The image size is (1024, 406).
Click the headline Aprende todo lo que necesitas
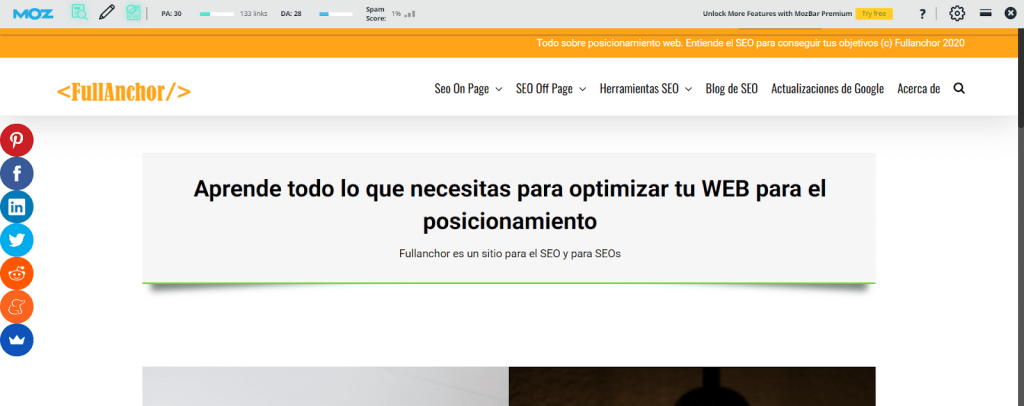point(509,205)
